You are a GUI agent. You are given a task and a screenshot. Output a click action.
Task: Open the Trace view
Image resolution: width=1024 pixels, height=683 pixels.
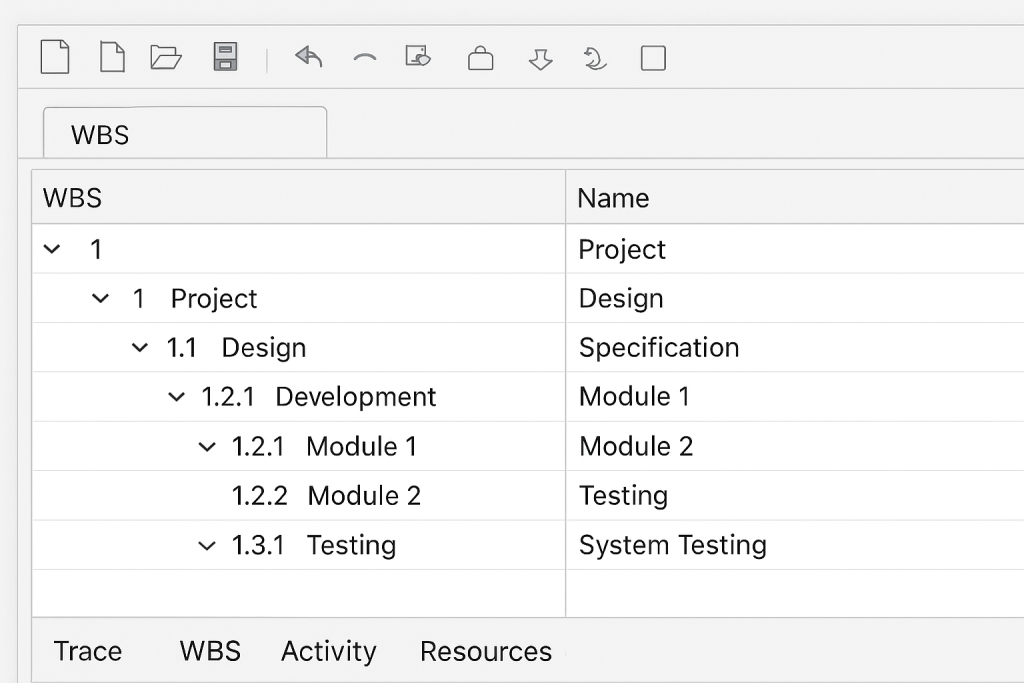[88, 651]
